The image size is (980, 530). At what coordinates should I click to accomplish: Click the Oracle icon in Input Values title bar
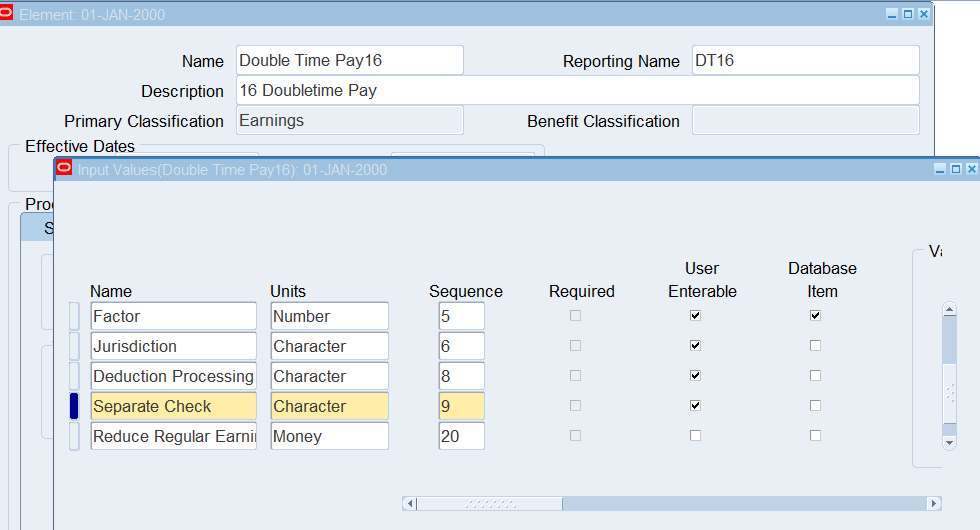(x=64, y=169)
